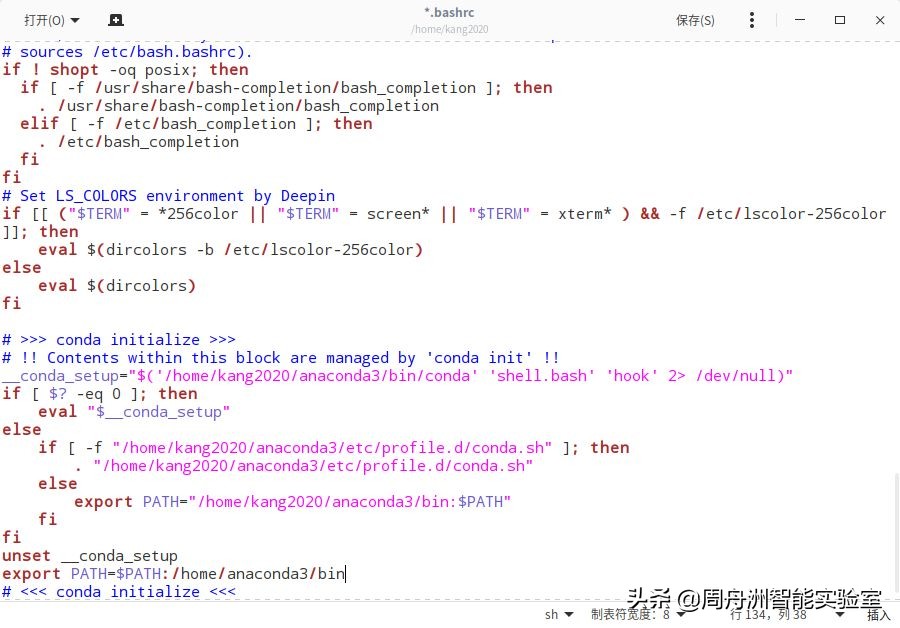Toggle the 插入 insert mode indicator
Viewport: 900px width, 628px height.
tap(878, 615)
